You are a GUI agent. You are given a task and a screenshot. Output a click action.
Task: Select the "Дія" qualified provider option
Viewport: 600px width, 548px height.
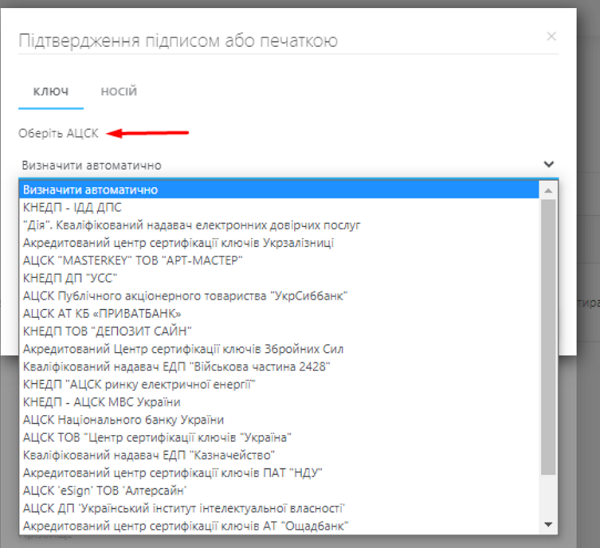(x=191, y=225)
